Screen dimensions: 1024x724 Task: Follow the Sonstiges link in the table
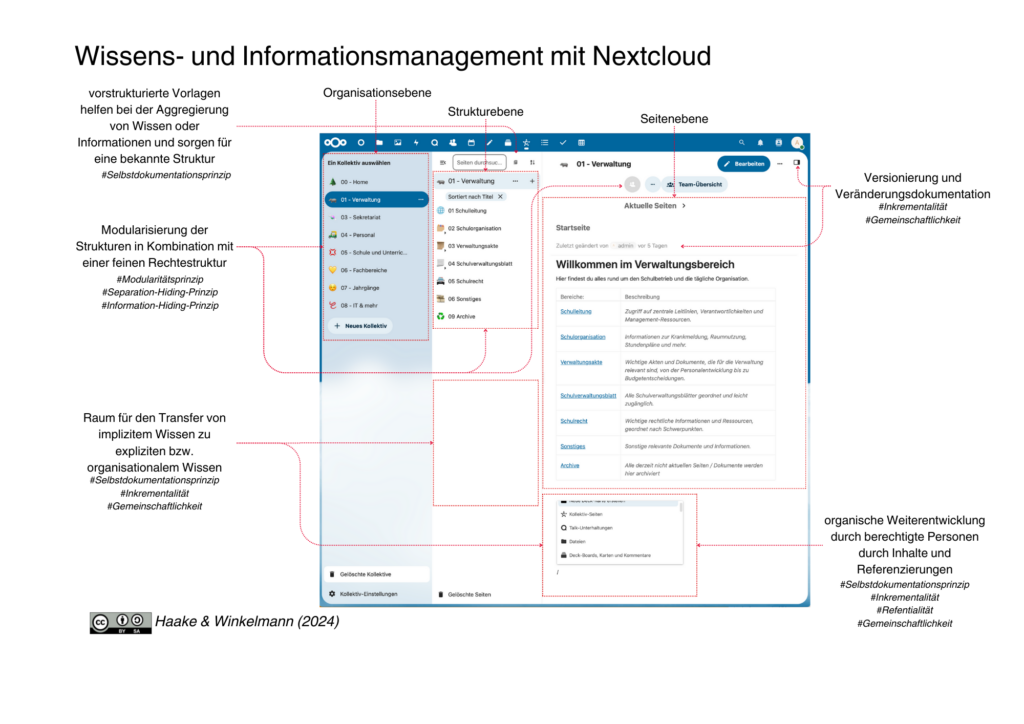tap(573, 447)
